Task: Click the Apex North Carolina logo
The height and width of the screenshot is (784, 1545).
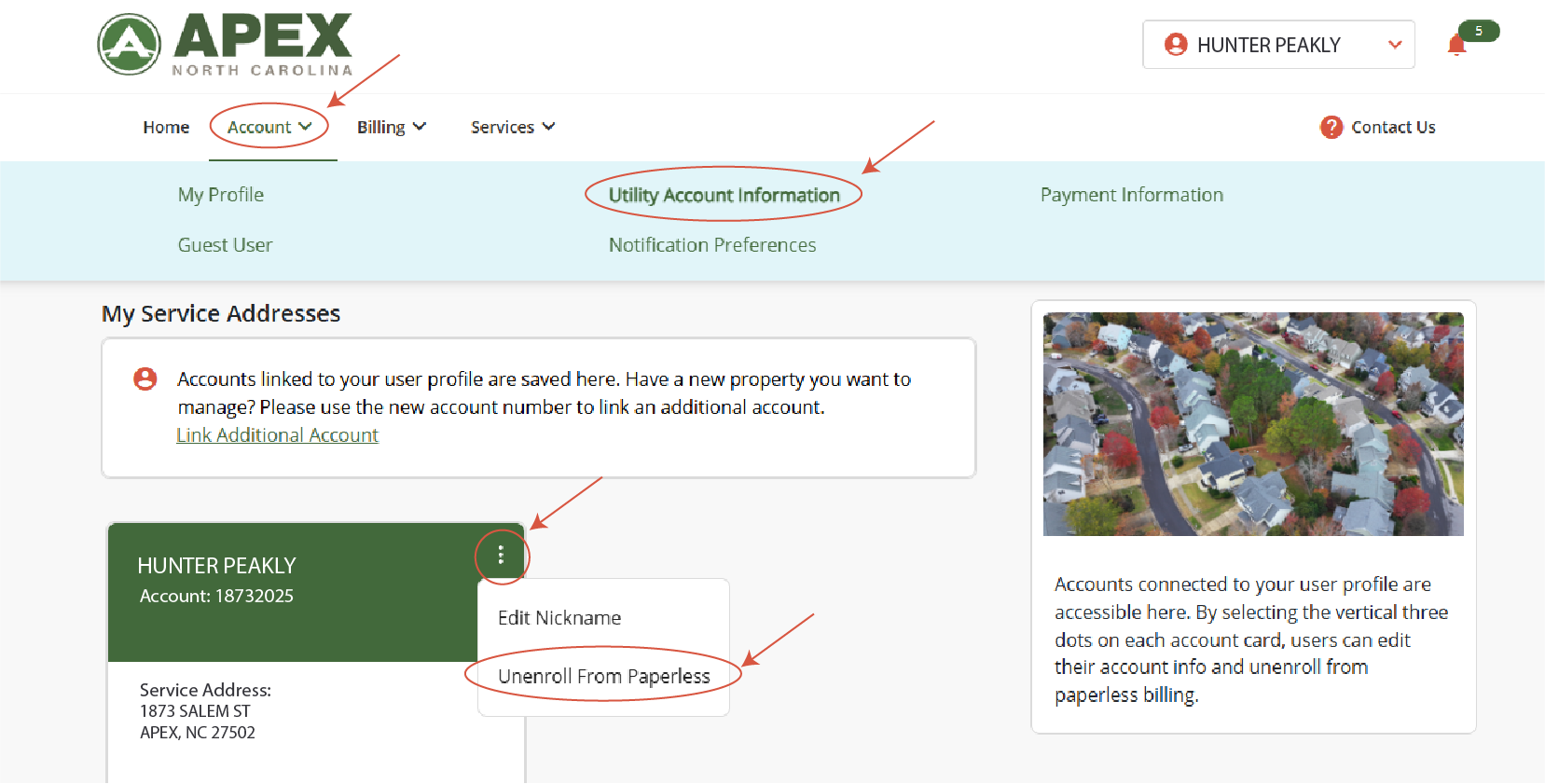Action: click(226, 44)
